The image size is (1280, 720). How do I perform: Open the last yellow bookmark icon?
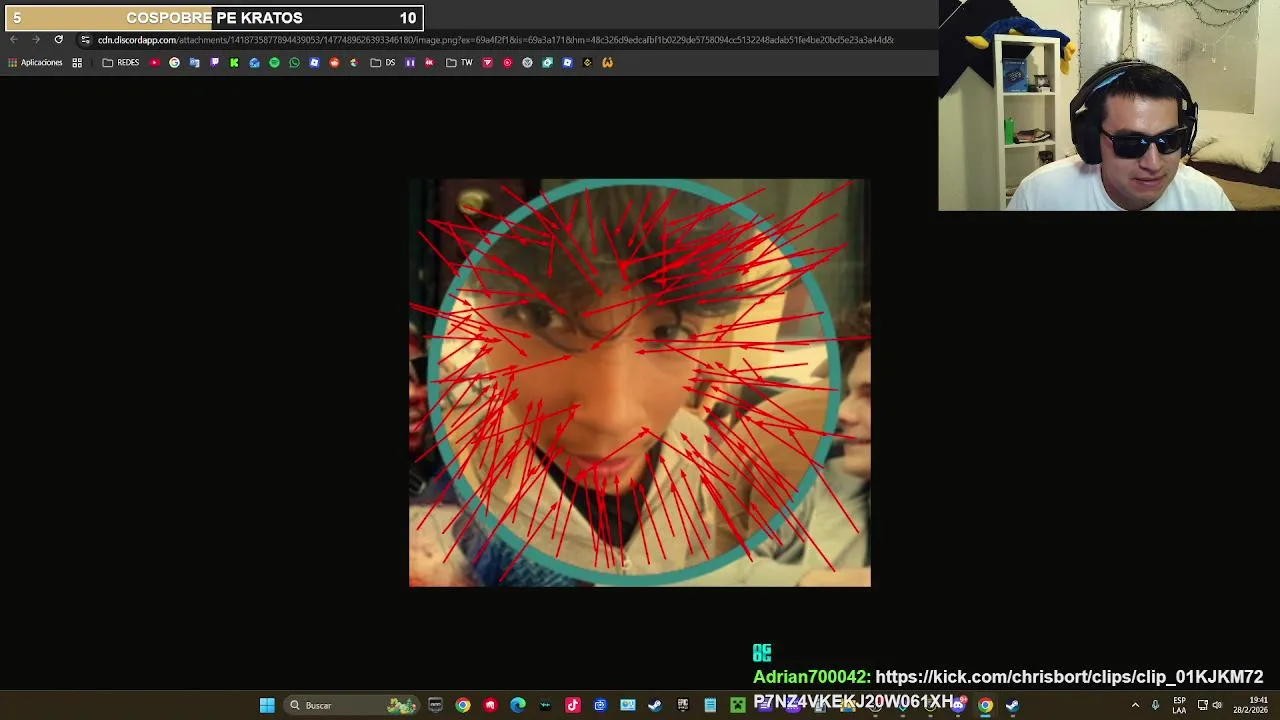coord(607,62)
